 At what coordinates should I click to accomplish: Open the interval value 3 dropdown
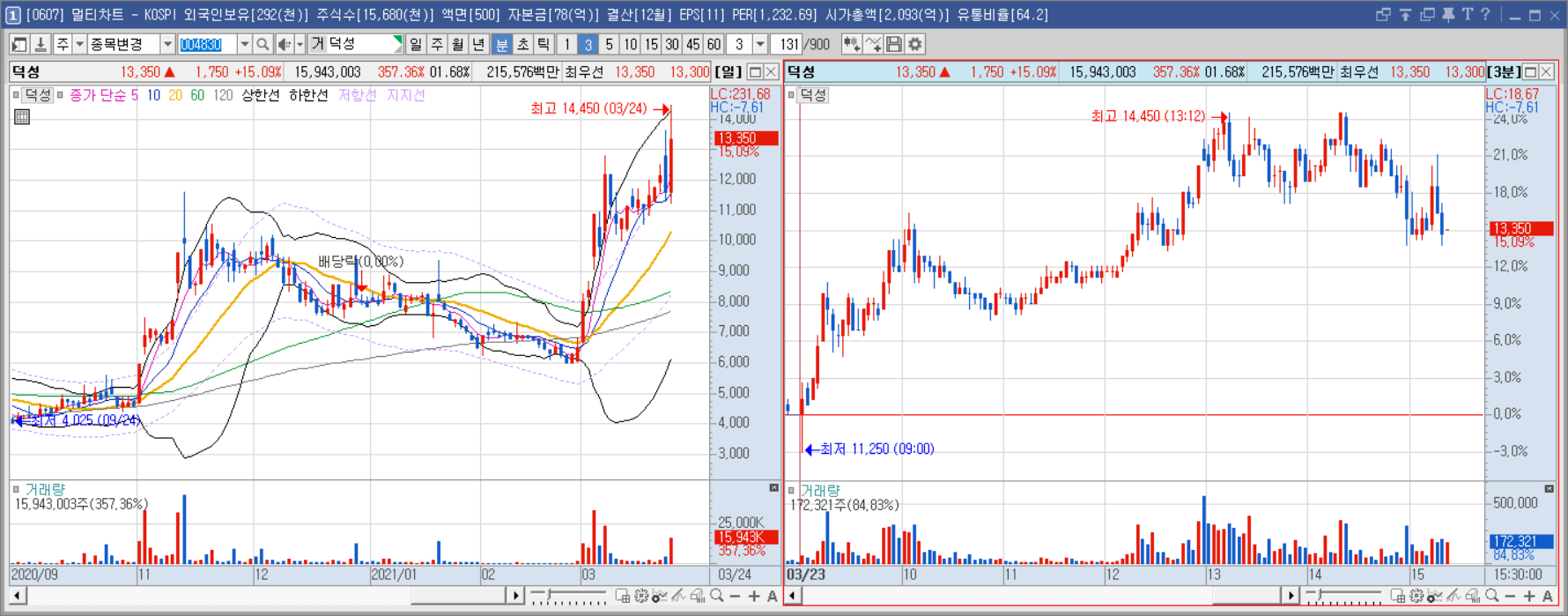tap(760, 44)
